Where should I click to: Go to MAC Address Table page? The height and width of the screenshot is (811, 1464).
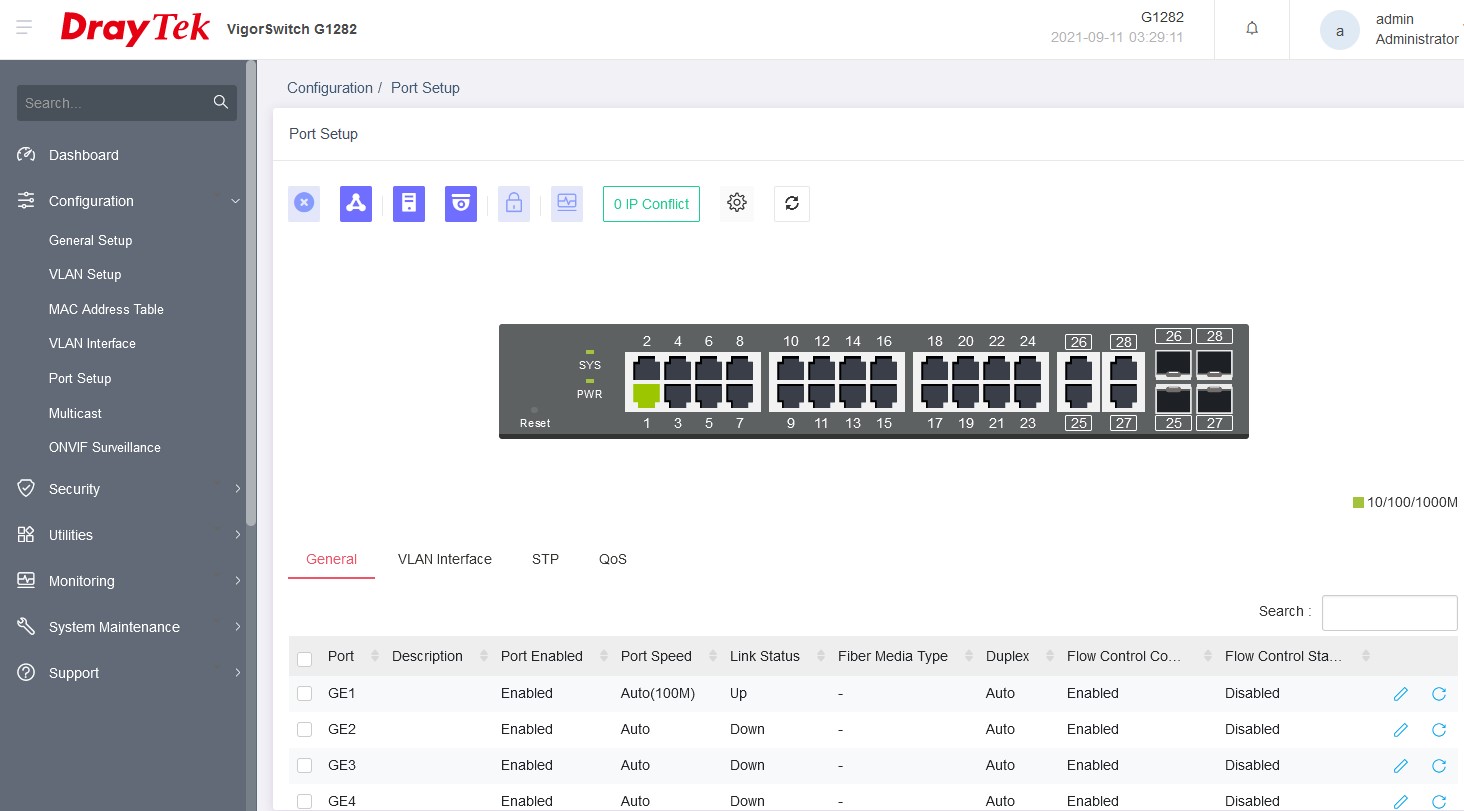tap(106, 309)
